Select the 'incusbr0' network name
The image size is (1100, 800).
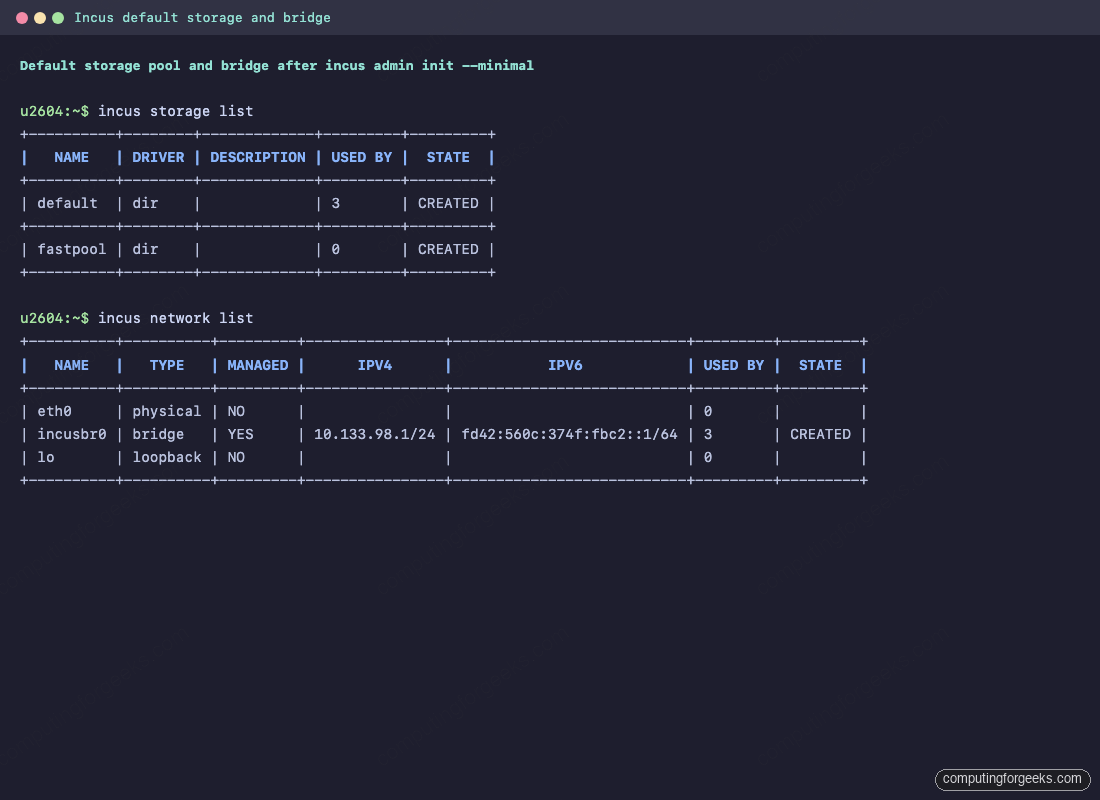coord(72,435)
